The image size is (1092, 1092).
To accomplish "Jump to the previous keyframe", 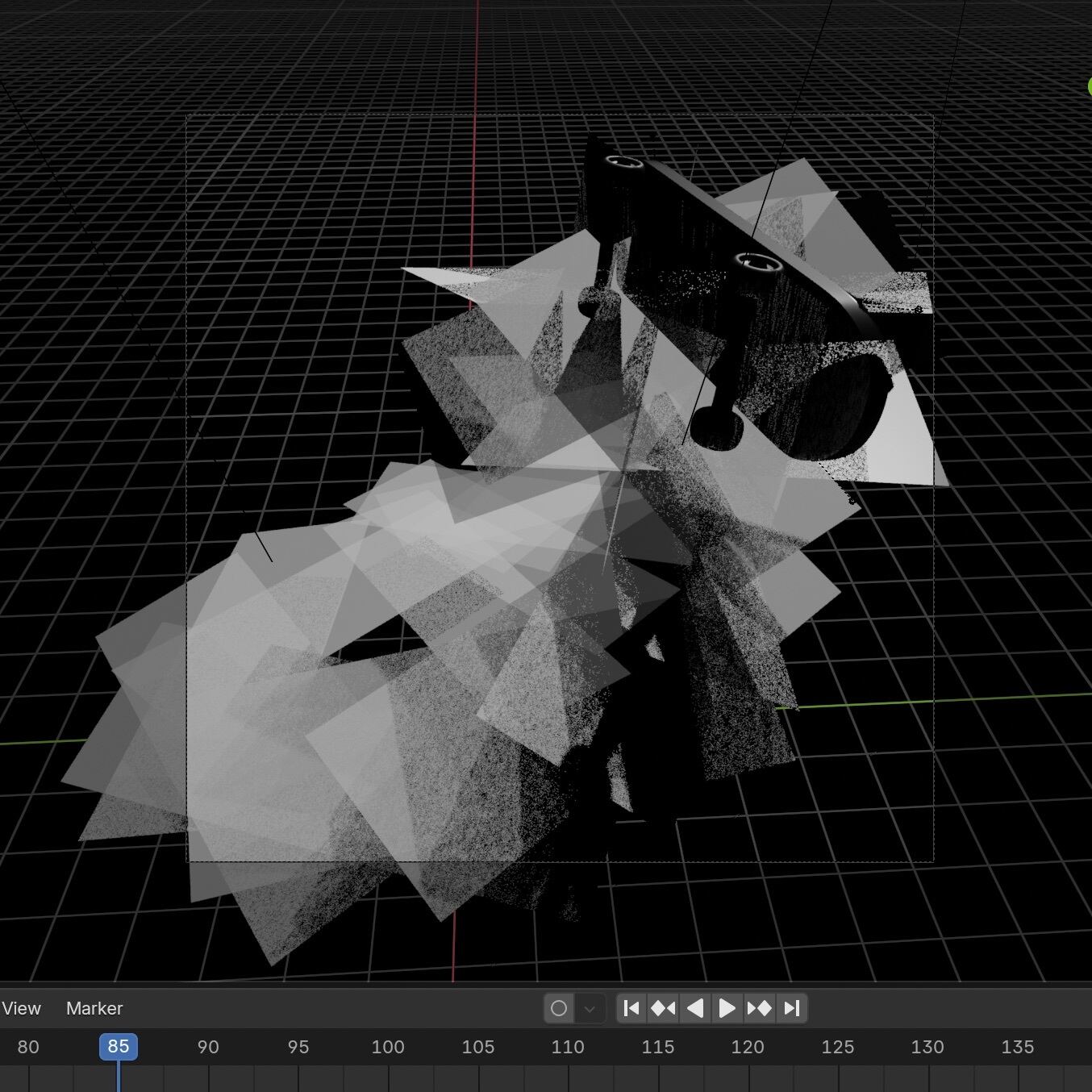I will 663,1008.
